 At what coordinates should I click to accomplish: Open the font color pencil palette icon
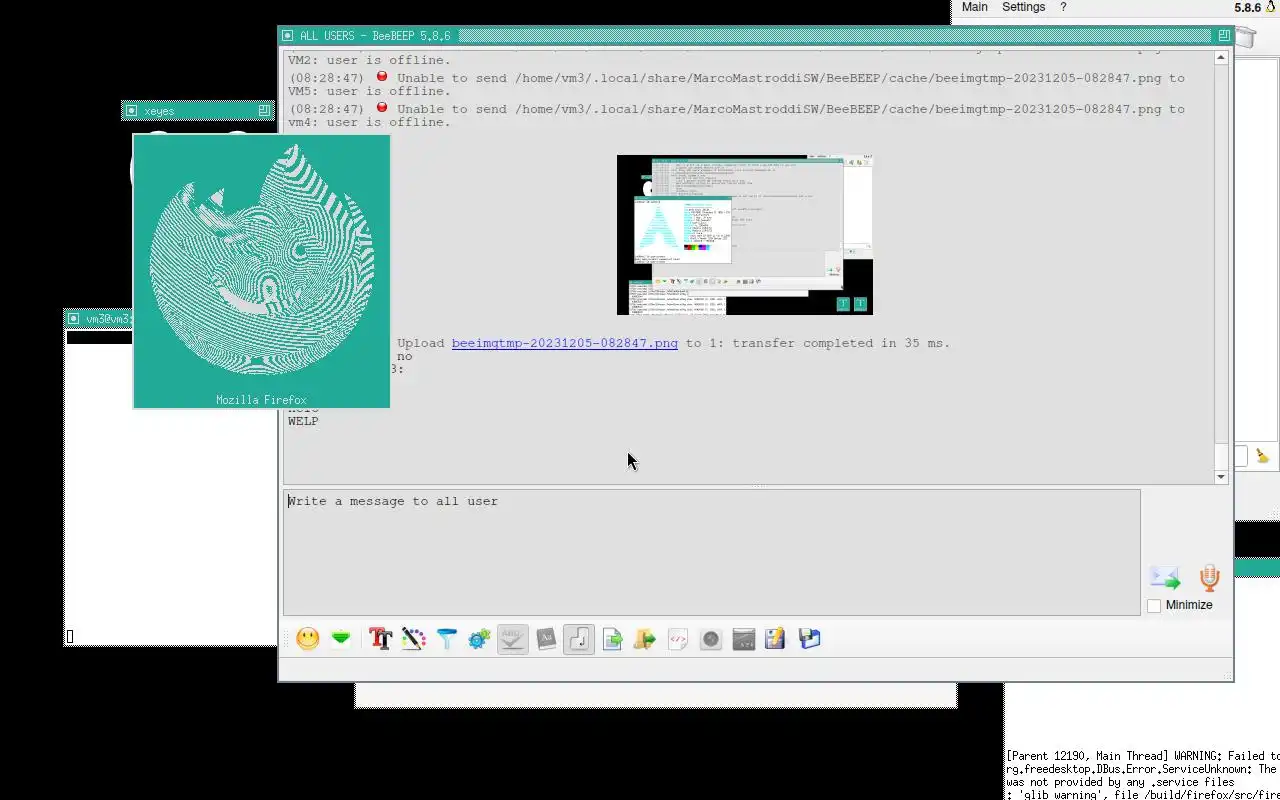coord(413,639)
